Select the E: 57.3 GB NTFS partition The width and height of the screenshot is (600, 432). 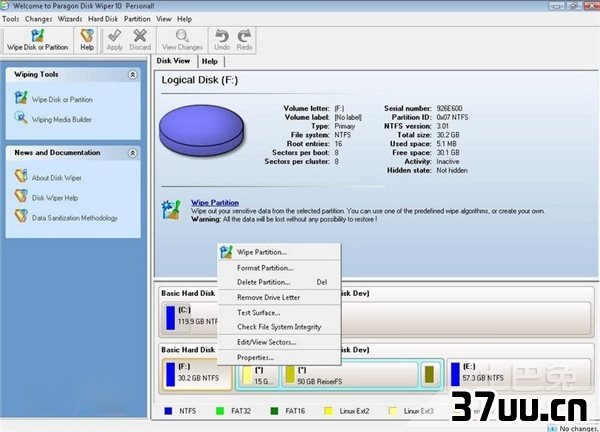519,375
